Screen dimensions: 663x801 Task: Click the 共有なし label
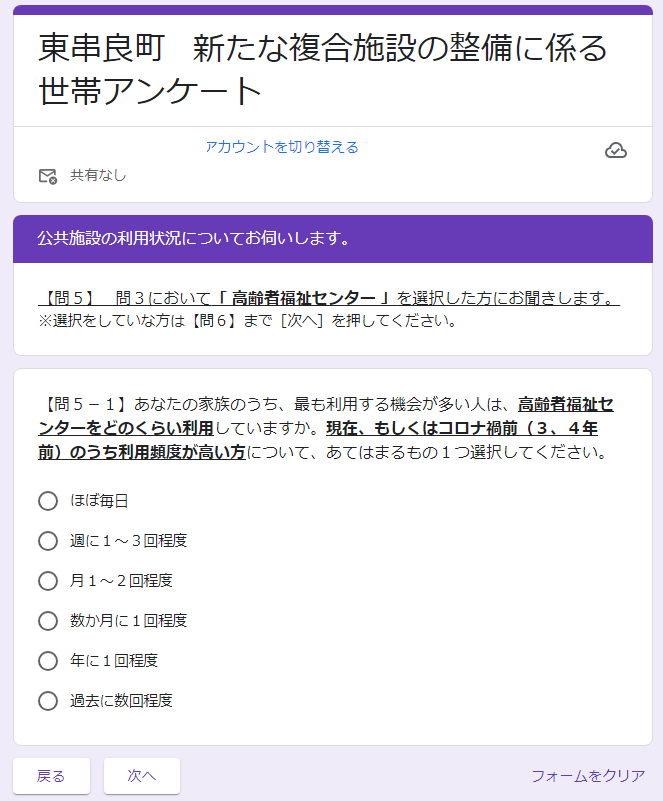(98, 176)
